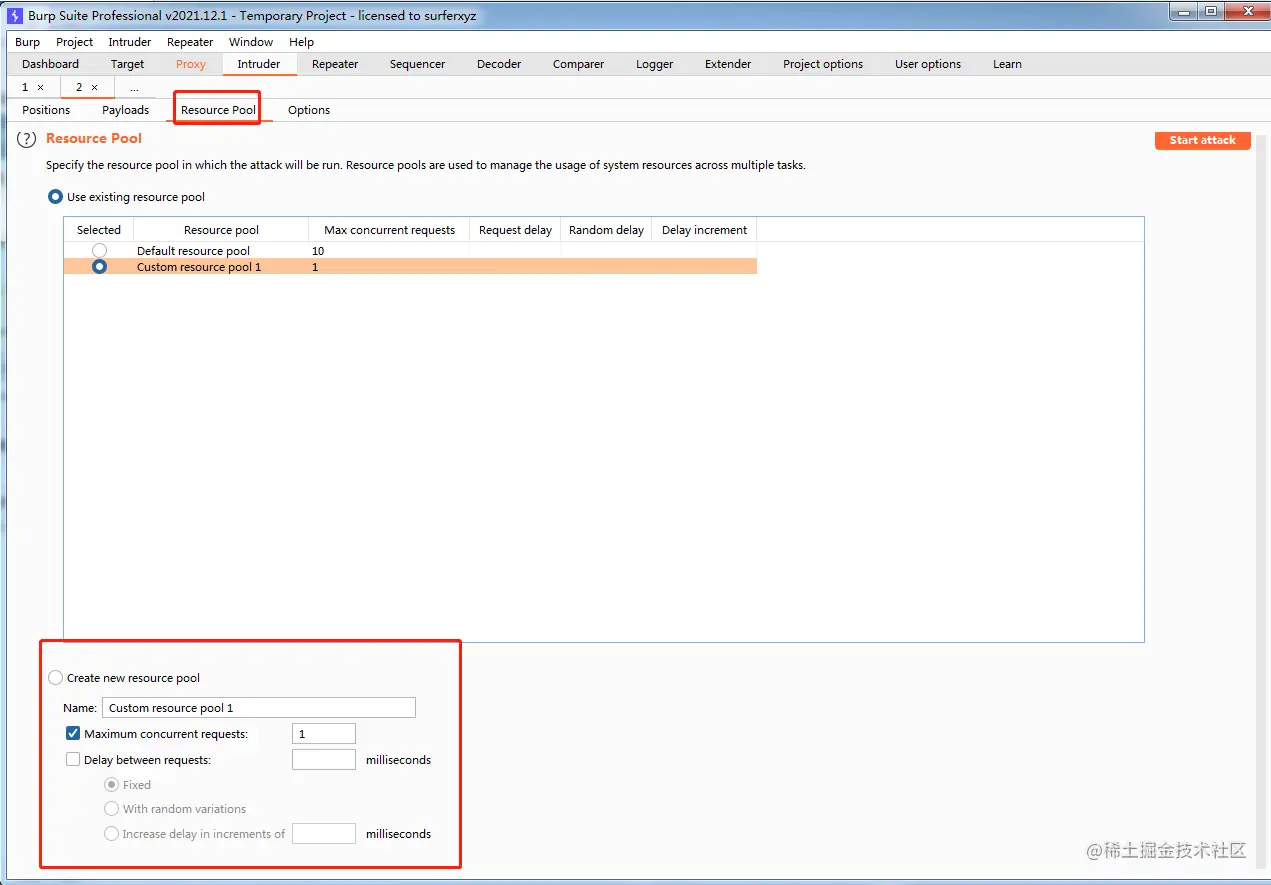Maximize the Burp Suite window

[1211, 11]
